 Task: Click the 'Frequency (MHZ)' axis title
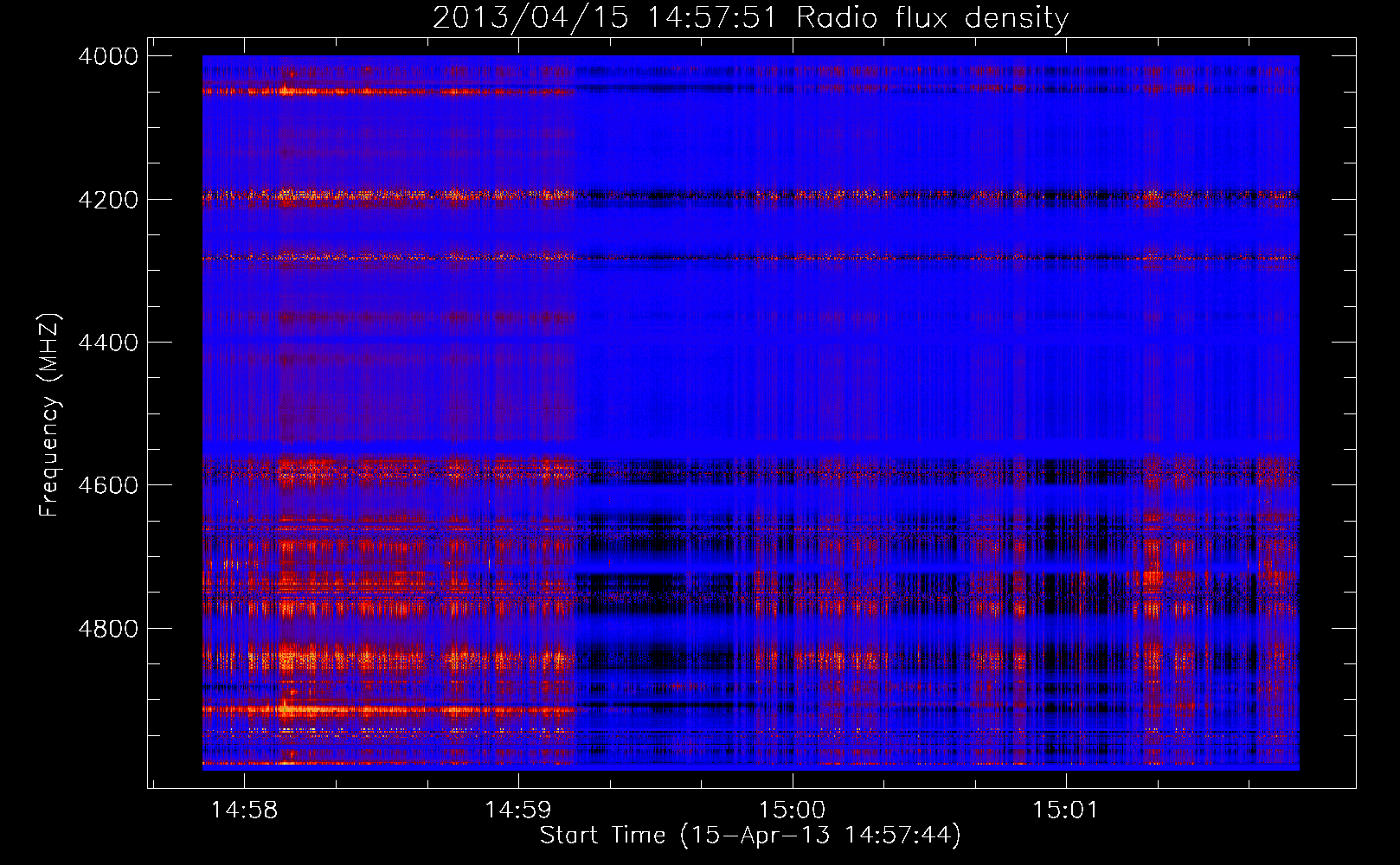pyautogui.click(x=49, y=414)
